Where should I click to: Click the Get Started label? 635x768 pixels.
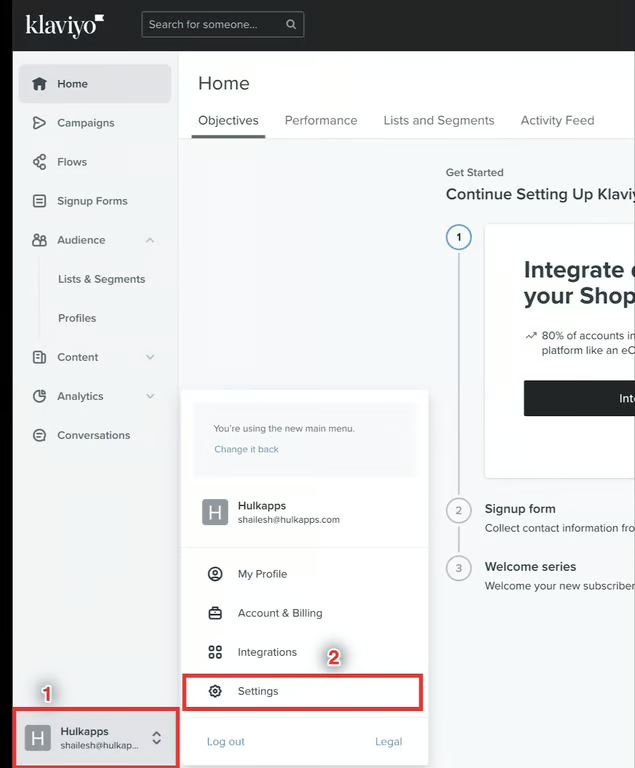[475, 172]
